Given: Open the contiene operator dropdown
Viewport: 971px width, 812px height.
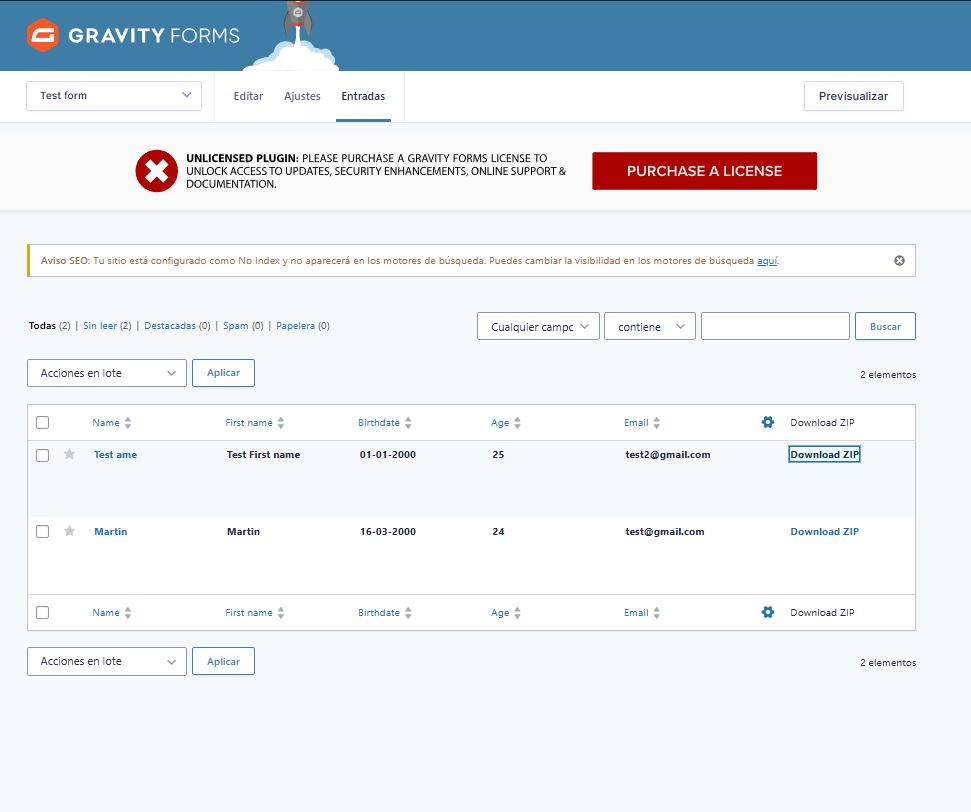Looking at the screenshot, I should 650,326.
